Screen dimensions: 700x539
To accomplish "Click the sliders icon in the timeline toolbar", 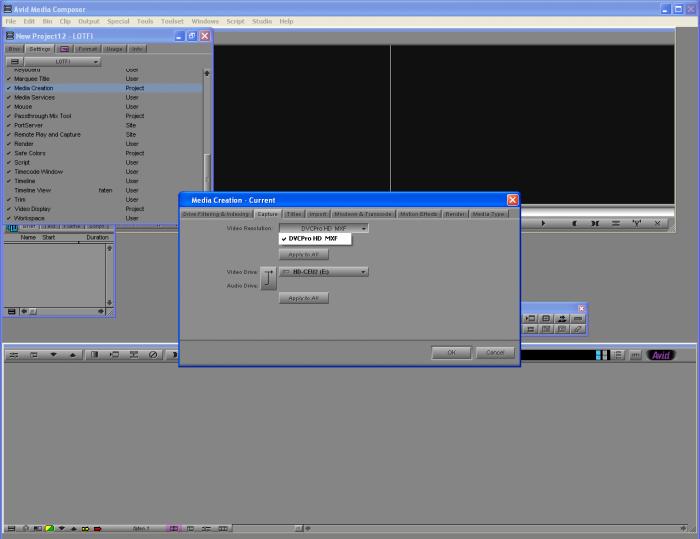I will tap(14, 355).
